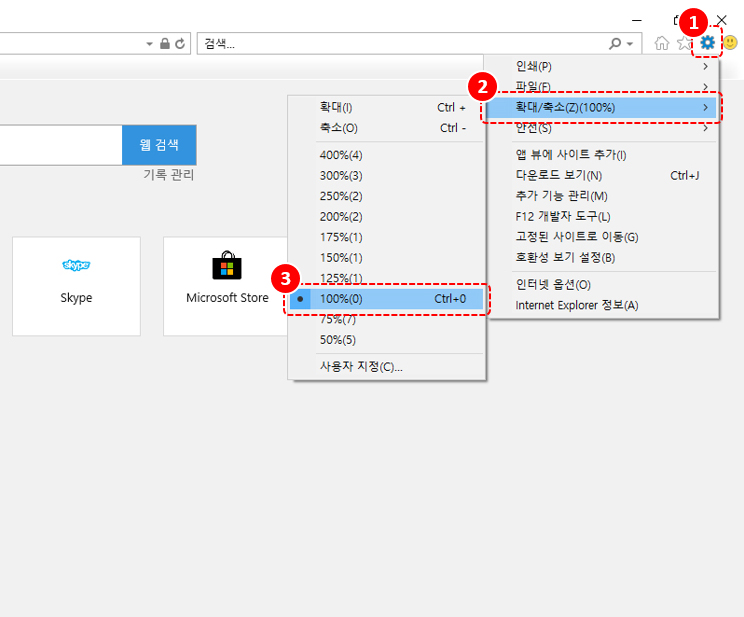Open the Skype tile
The width and height of the screenshot is (744, 617).
(76, 286)
